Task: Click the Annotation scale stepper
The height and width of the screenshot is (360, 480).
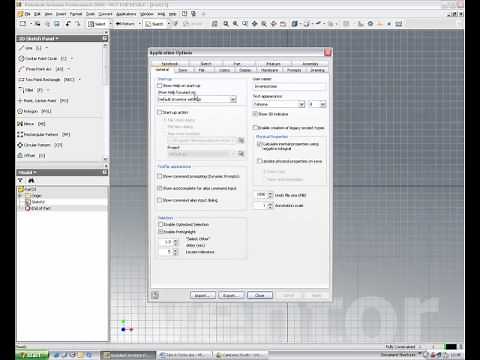Action: (x=270, y=206)
